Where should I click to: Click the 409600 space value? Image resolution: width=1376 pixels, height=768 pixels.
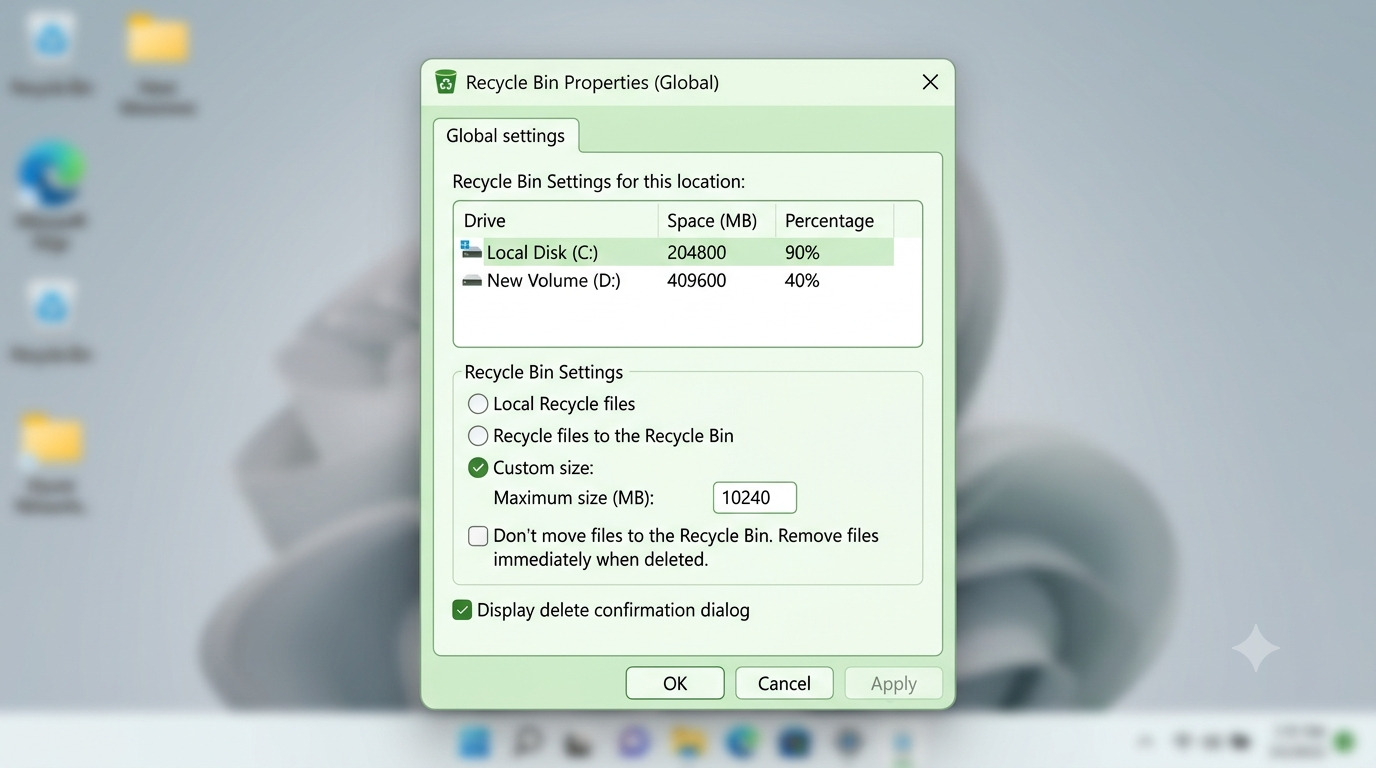tap(697, 281)
